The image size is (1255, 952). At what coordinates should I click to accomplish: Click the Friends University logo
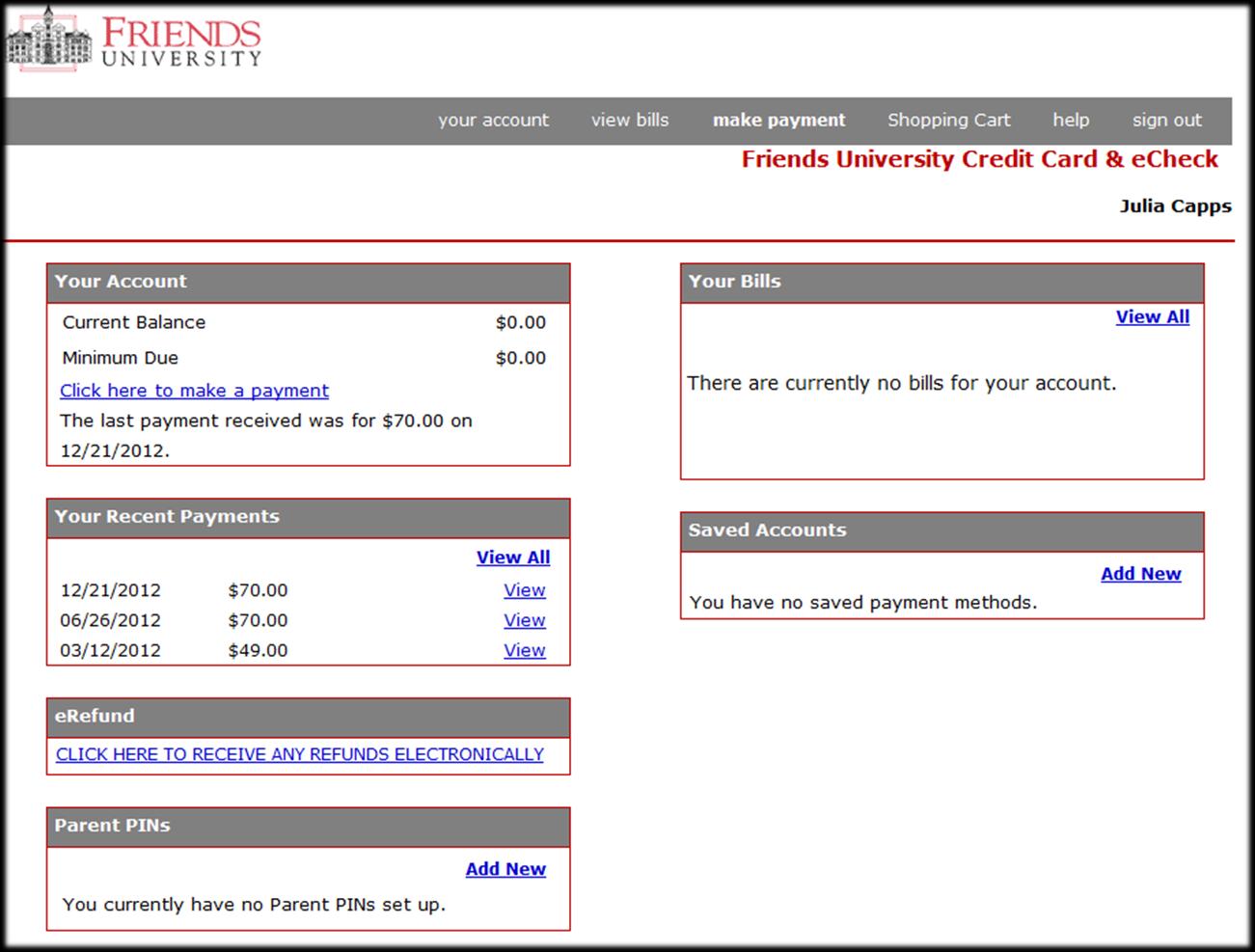tap(134, 41)
